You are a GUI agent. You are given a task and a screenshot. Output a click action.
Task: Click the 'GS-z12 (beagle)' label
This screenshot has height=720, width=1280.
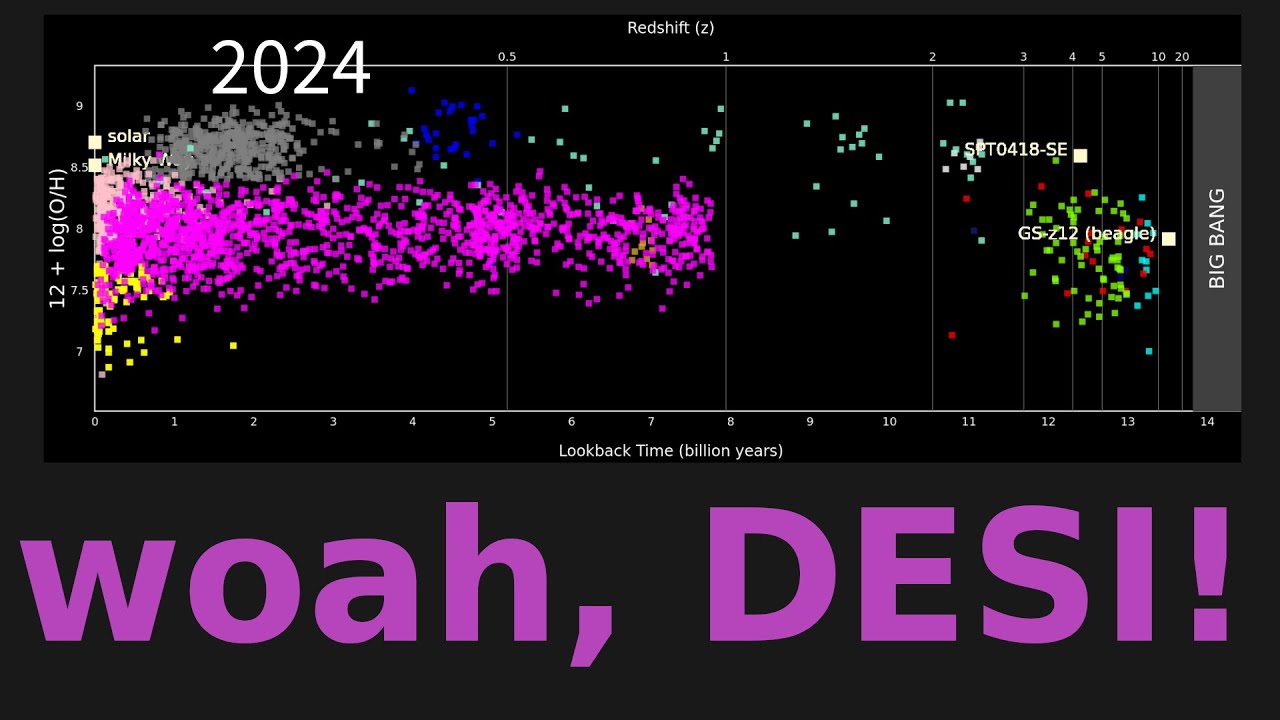(1087, 234)
